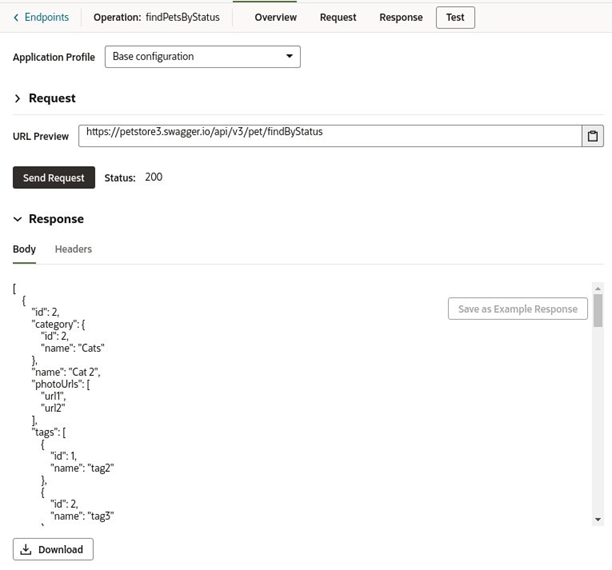The width and height of the screenshot is (612, 570).
Task: Collapse the Response section
Action: coord(17,219)
